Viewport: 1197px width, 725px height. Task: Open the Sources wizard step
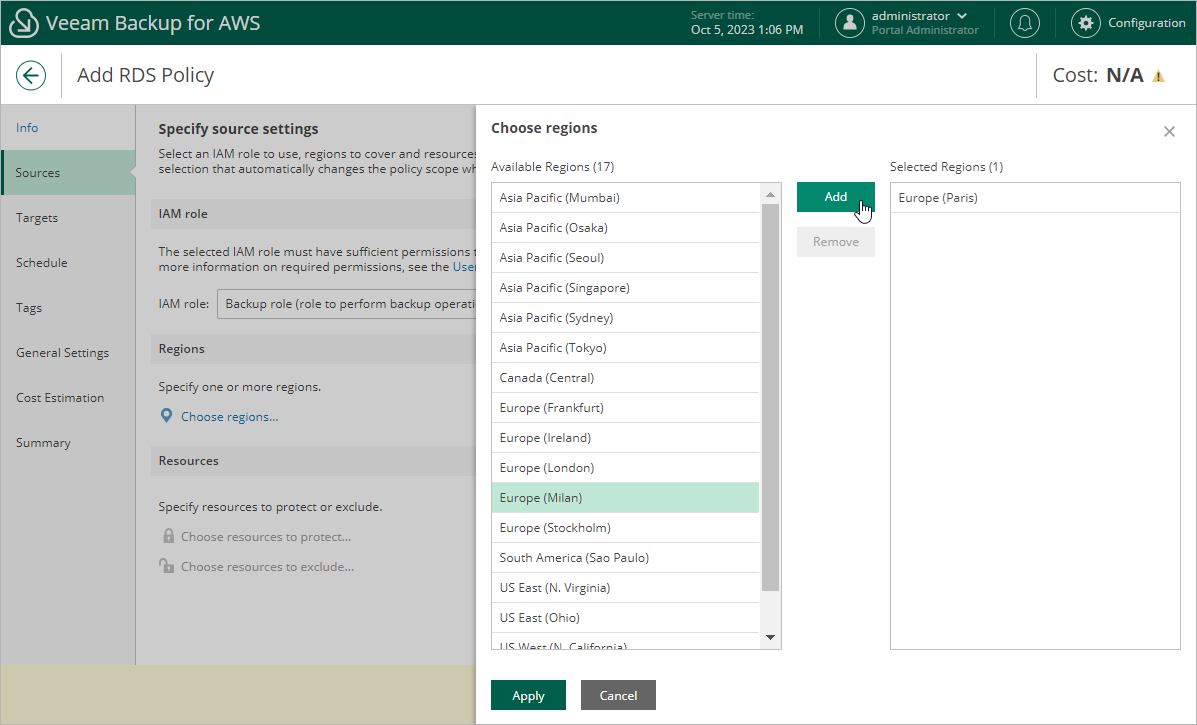point(68,172)
